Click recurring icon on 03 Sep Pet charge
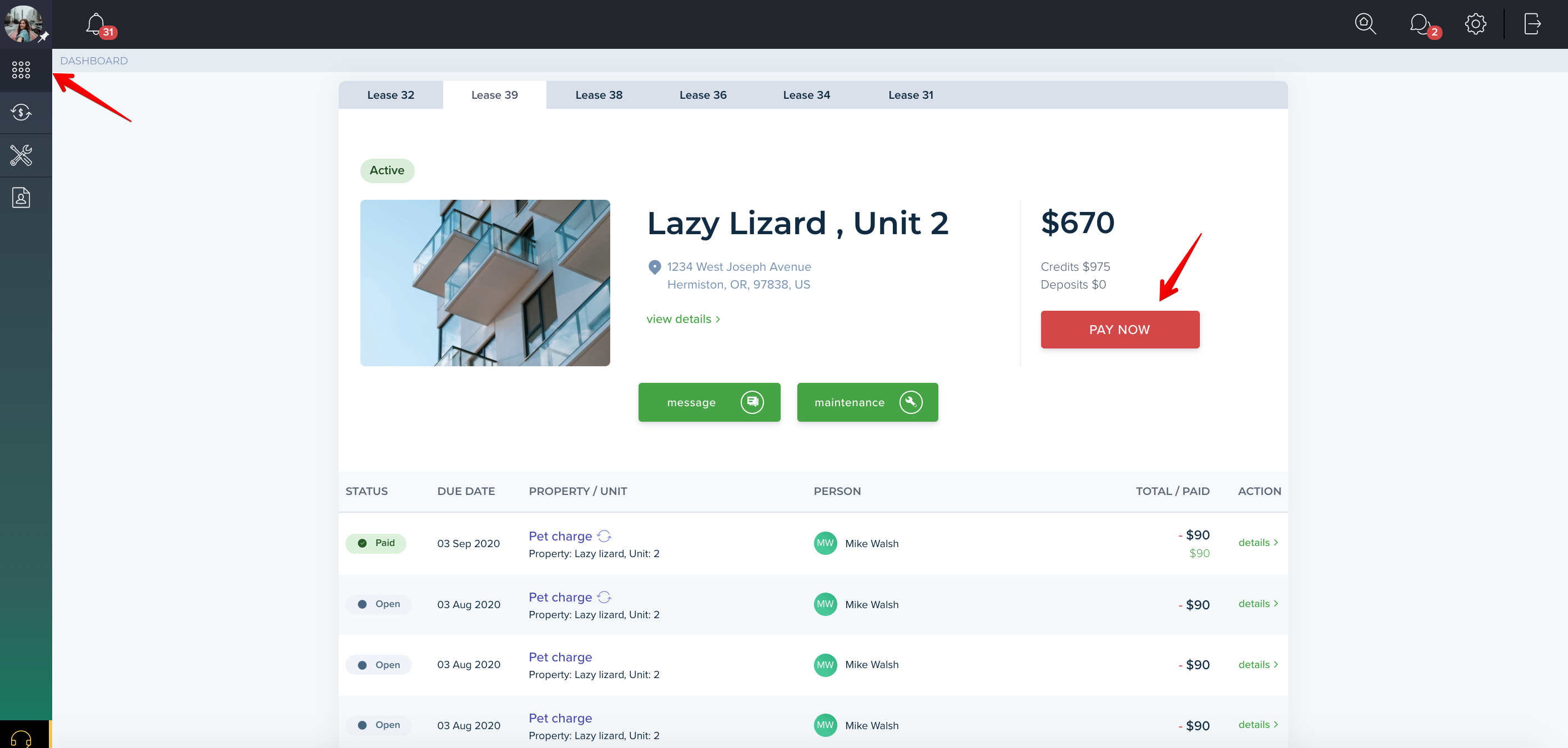 click(x=604, y=537)
